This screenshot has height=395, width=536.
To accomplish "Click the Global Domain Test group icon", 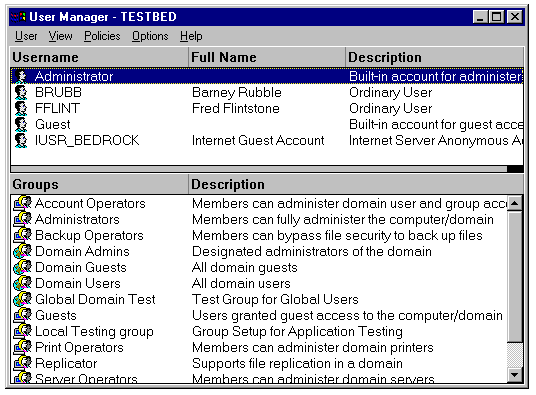I will tap(22, 299).
